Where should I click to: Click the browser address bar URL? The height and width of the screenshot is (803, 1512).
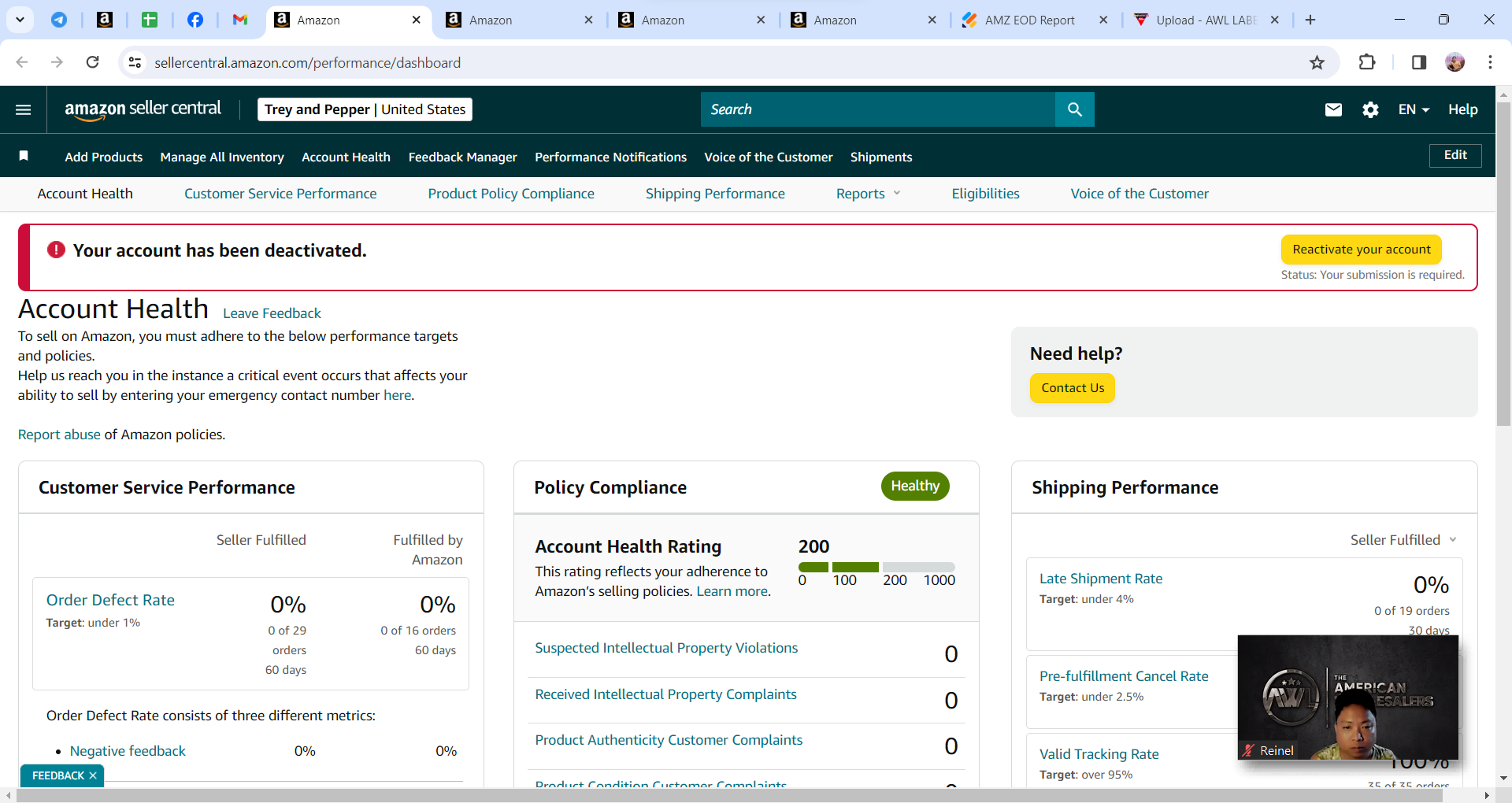[x=307, y=62]
